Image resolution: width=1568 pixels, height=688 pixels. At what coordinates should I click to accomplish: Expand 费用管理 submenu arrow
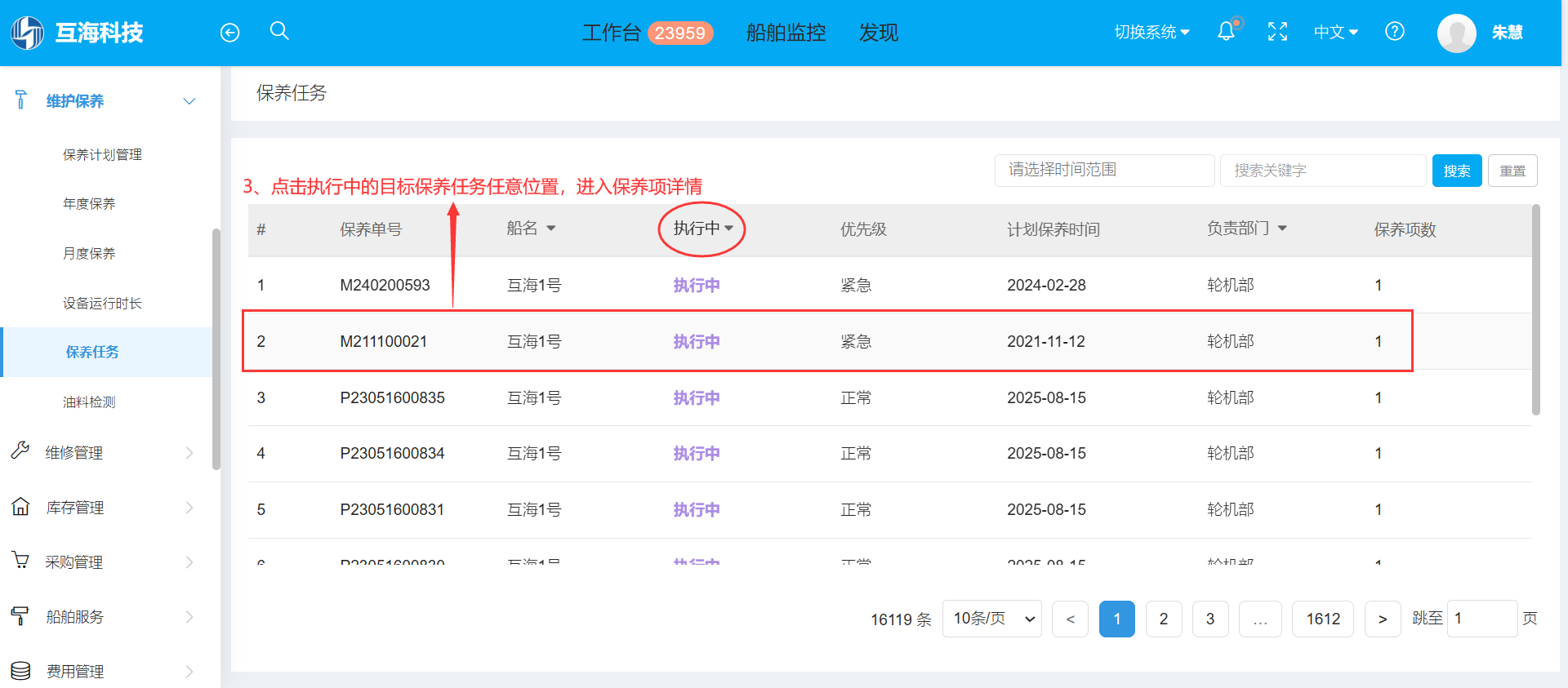click(x=189, y=672)
